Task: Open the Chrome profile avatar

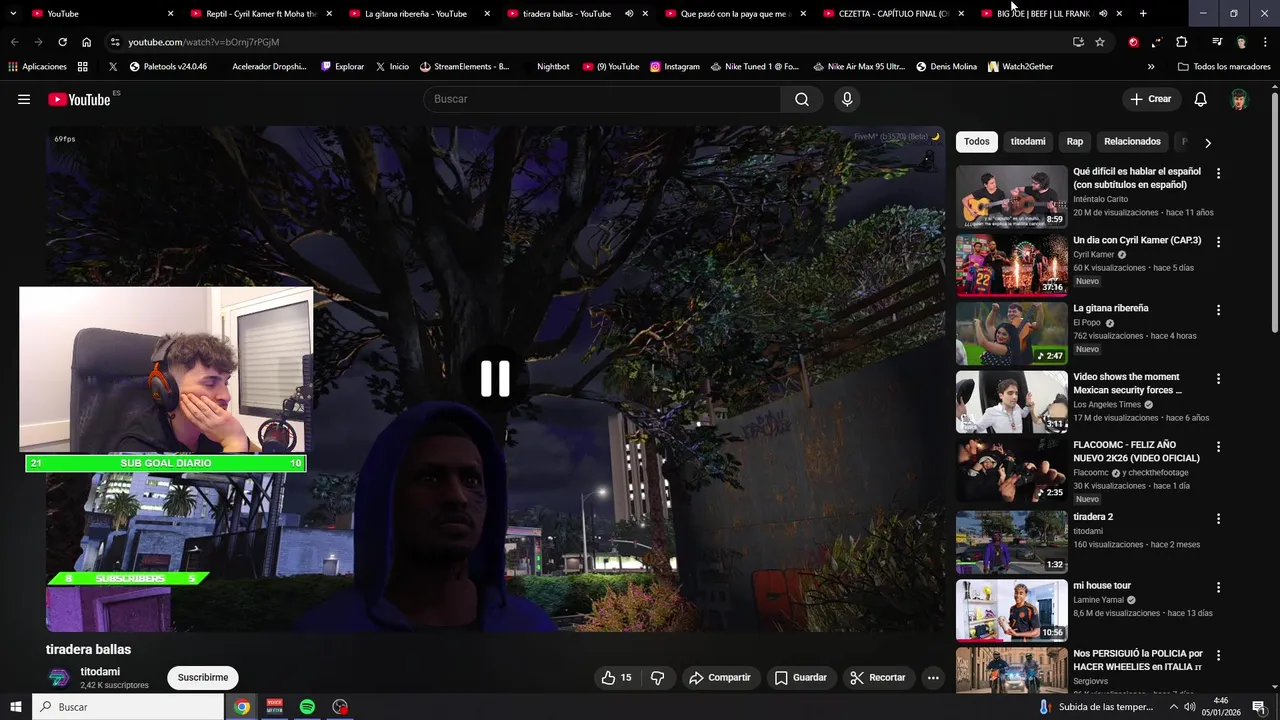Action: [1241, 42]
